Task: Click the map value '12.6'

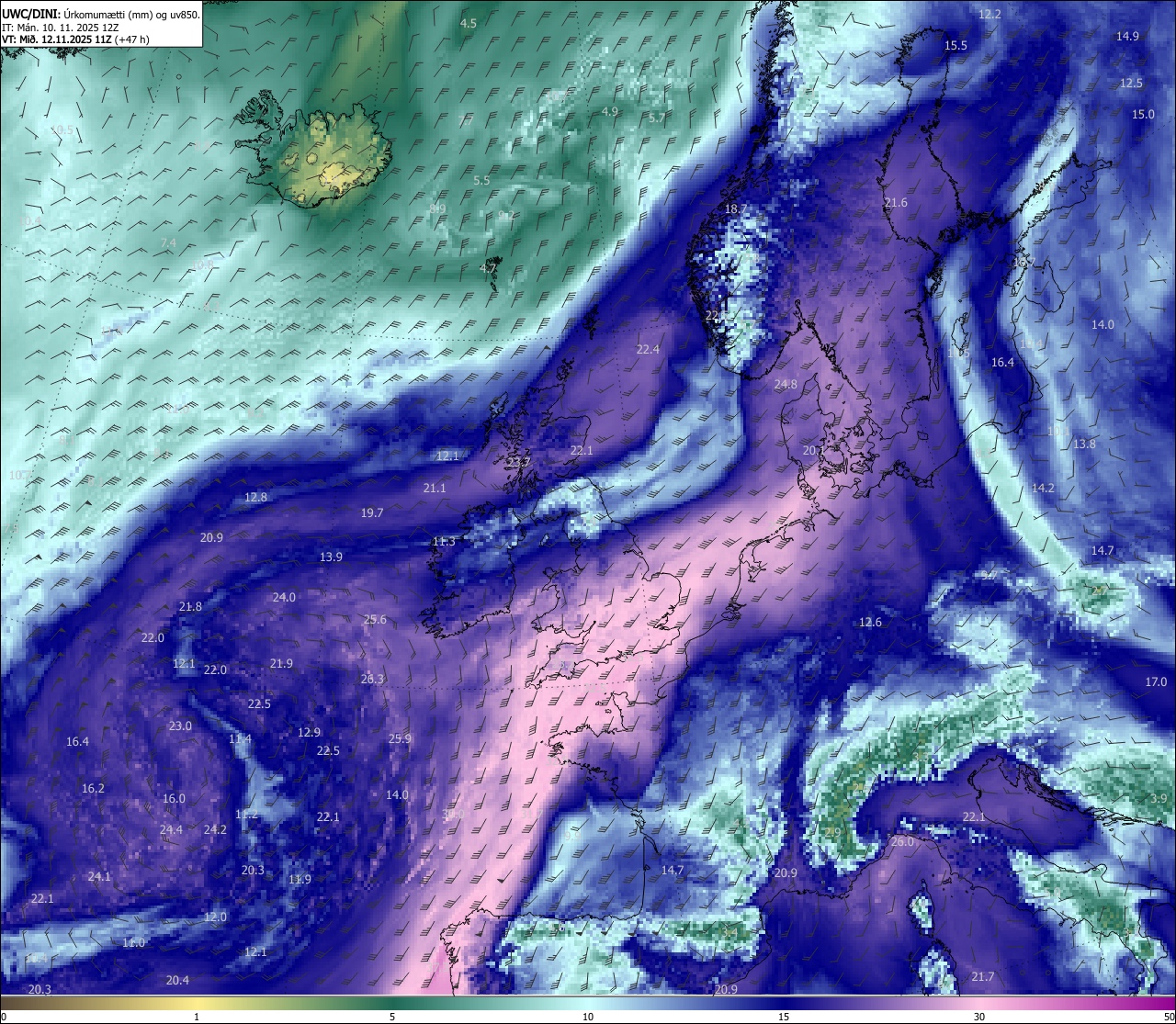Action: [x=870, y=622]
